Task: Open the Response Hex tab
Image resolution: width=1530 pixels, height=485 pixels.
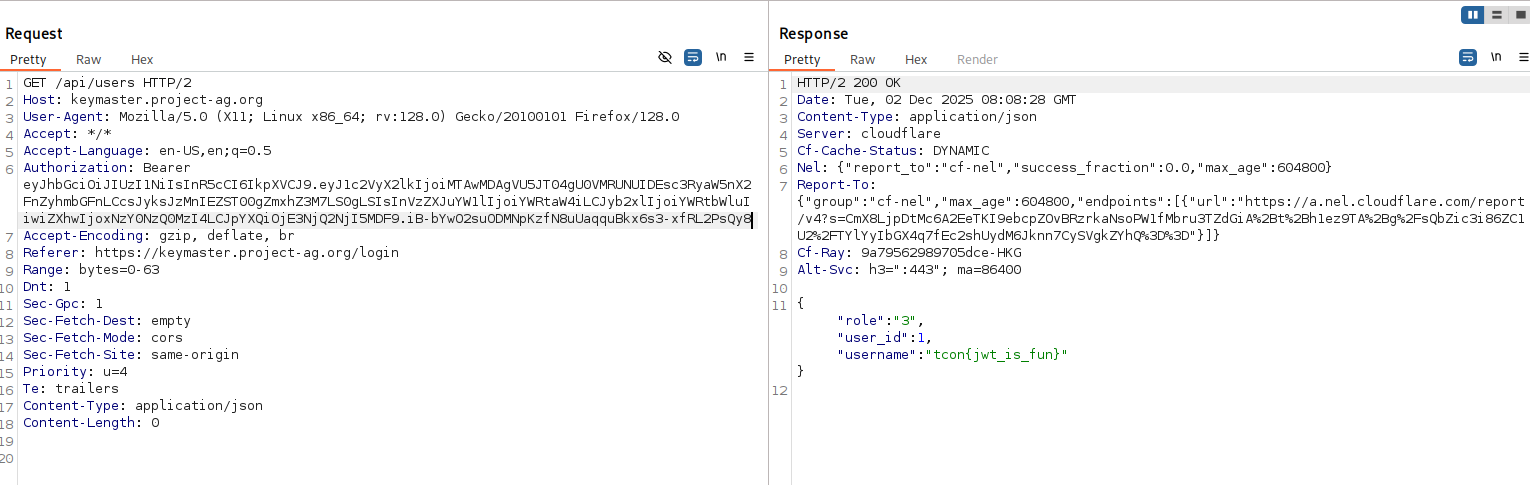Action: (916, 60)
